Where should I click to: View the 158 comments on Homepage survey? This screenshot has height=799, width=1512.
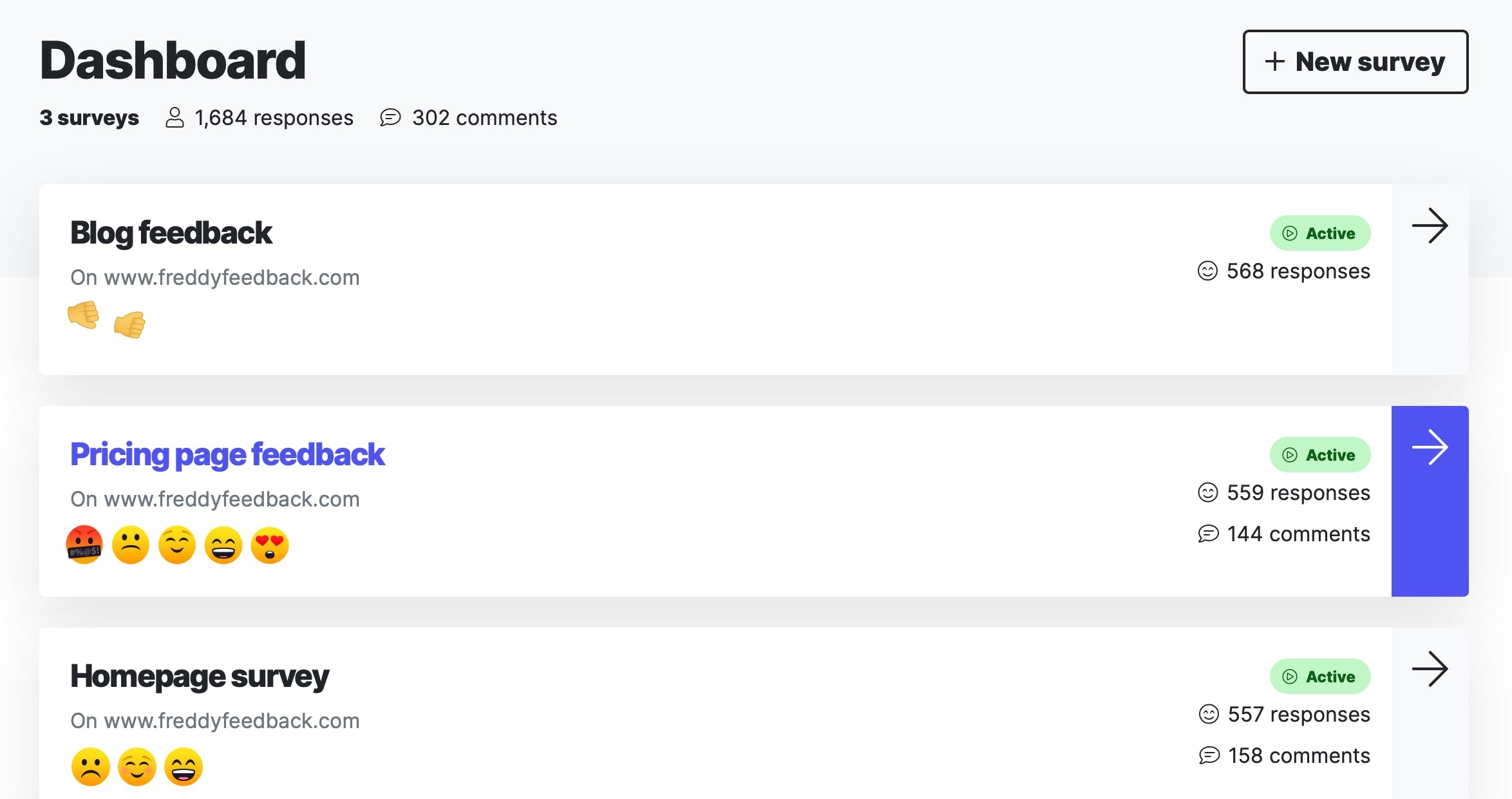pos(1285,756)
